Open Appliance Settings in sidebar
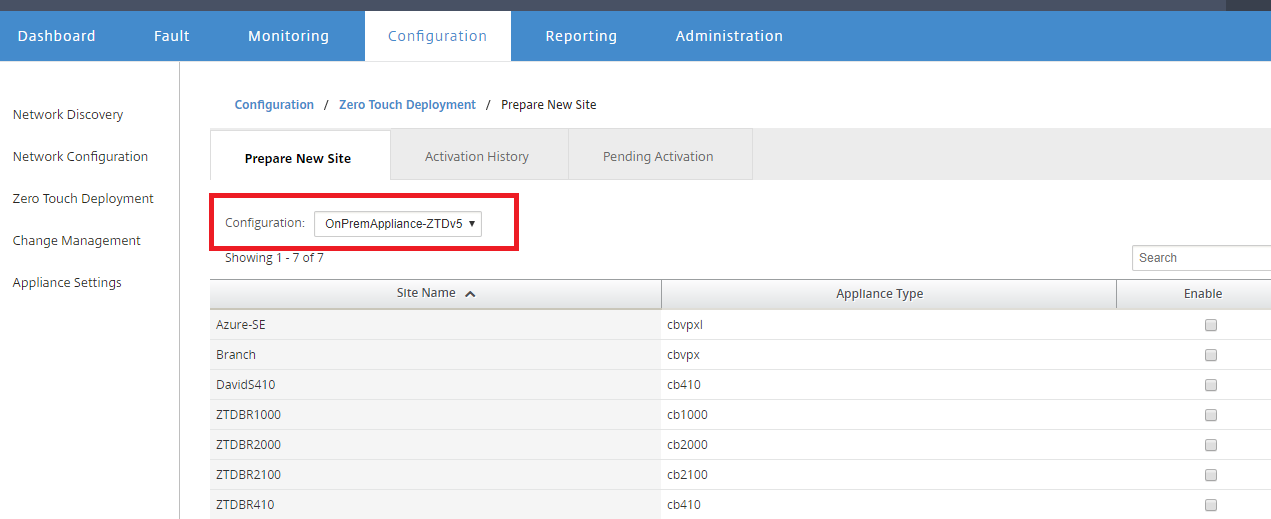1271x519 pixels. (x=67, y=283)
